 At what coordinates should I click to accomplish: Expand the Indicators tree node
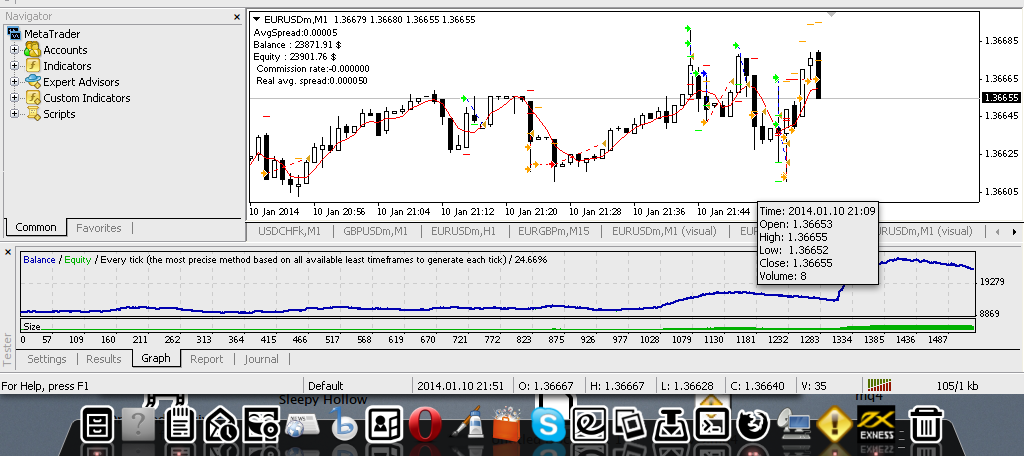pos(14,66)
